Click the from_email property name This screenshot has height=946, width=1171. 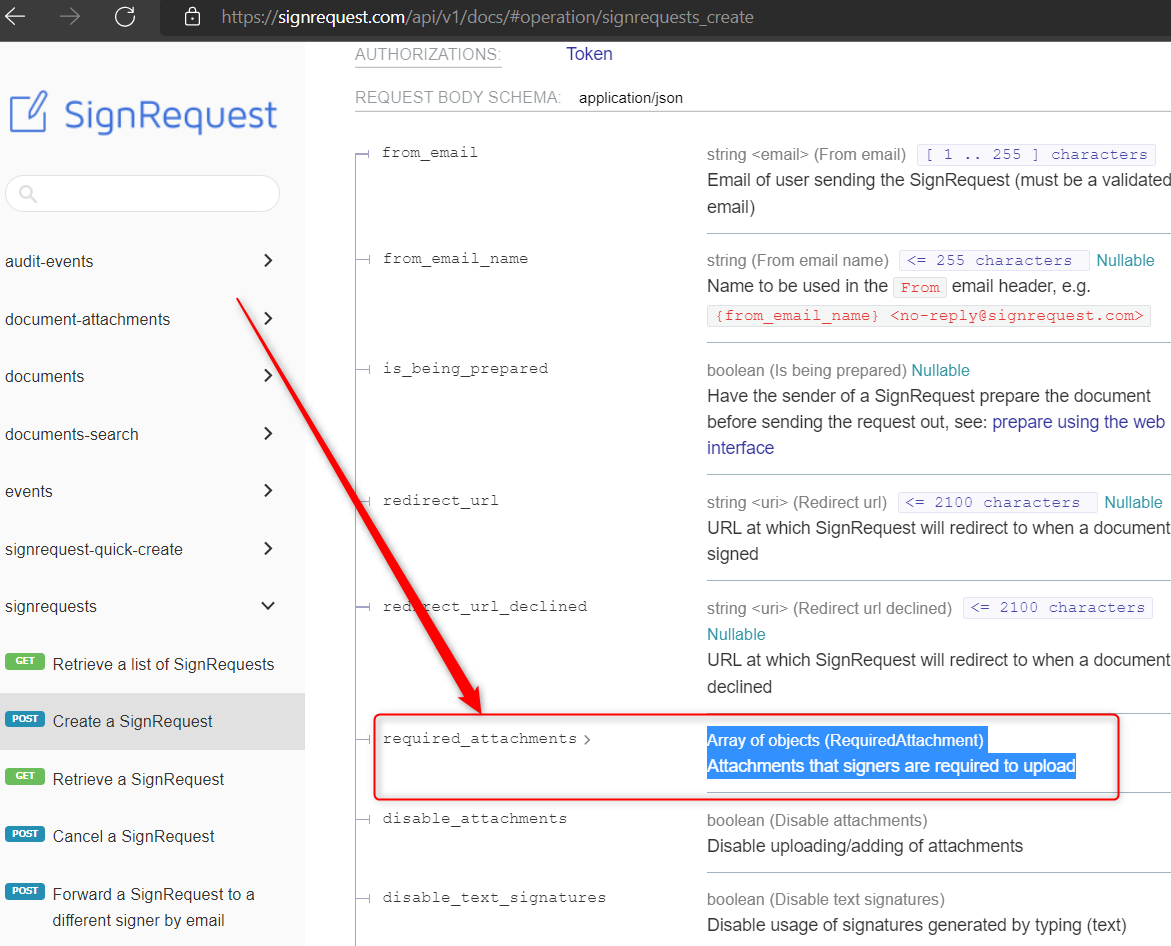[429, 152]
